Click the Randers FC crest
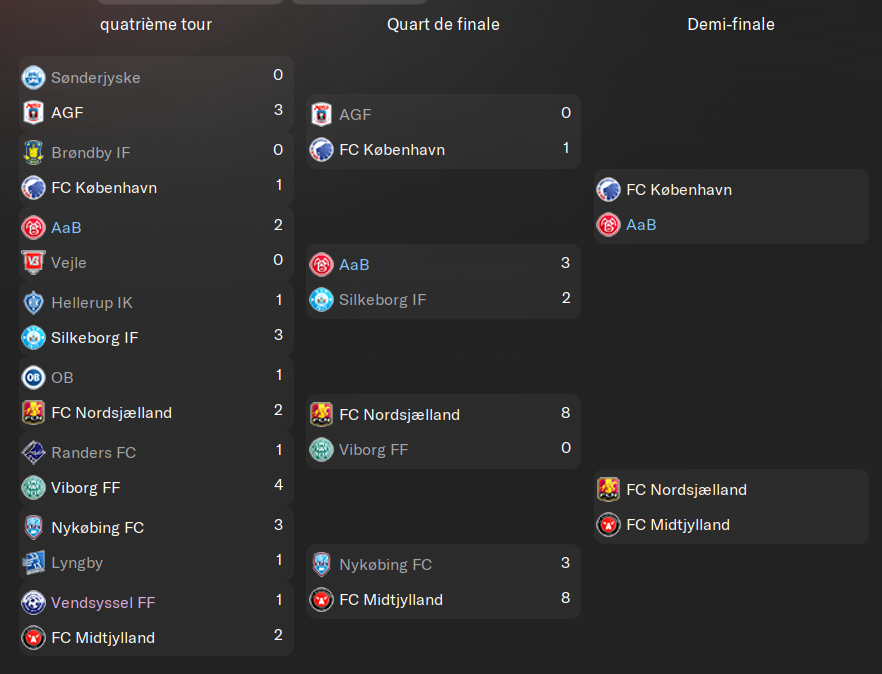882x674 pixels. click(x=33, y=452)
